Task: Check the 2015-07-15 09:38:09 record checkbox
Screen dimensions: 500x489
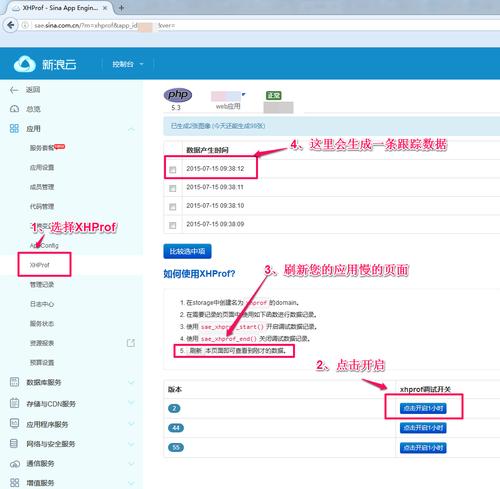Action: pyautogui.click(x=172, y=225)
